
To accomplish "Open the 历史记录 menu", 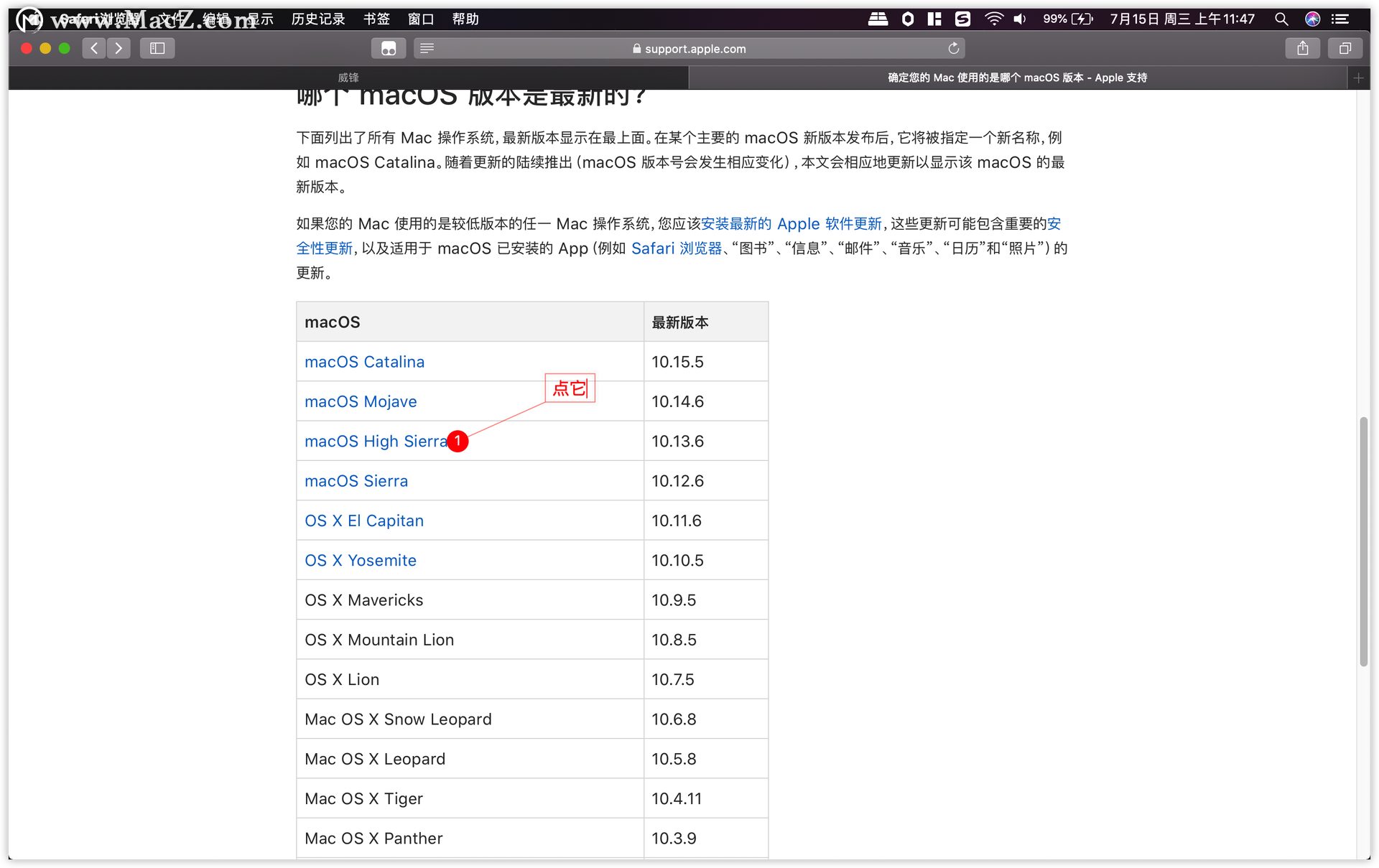I will [318, 19].
